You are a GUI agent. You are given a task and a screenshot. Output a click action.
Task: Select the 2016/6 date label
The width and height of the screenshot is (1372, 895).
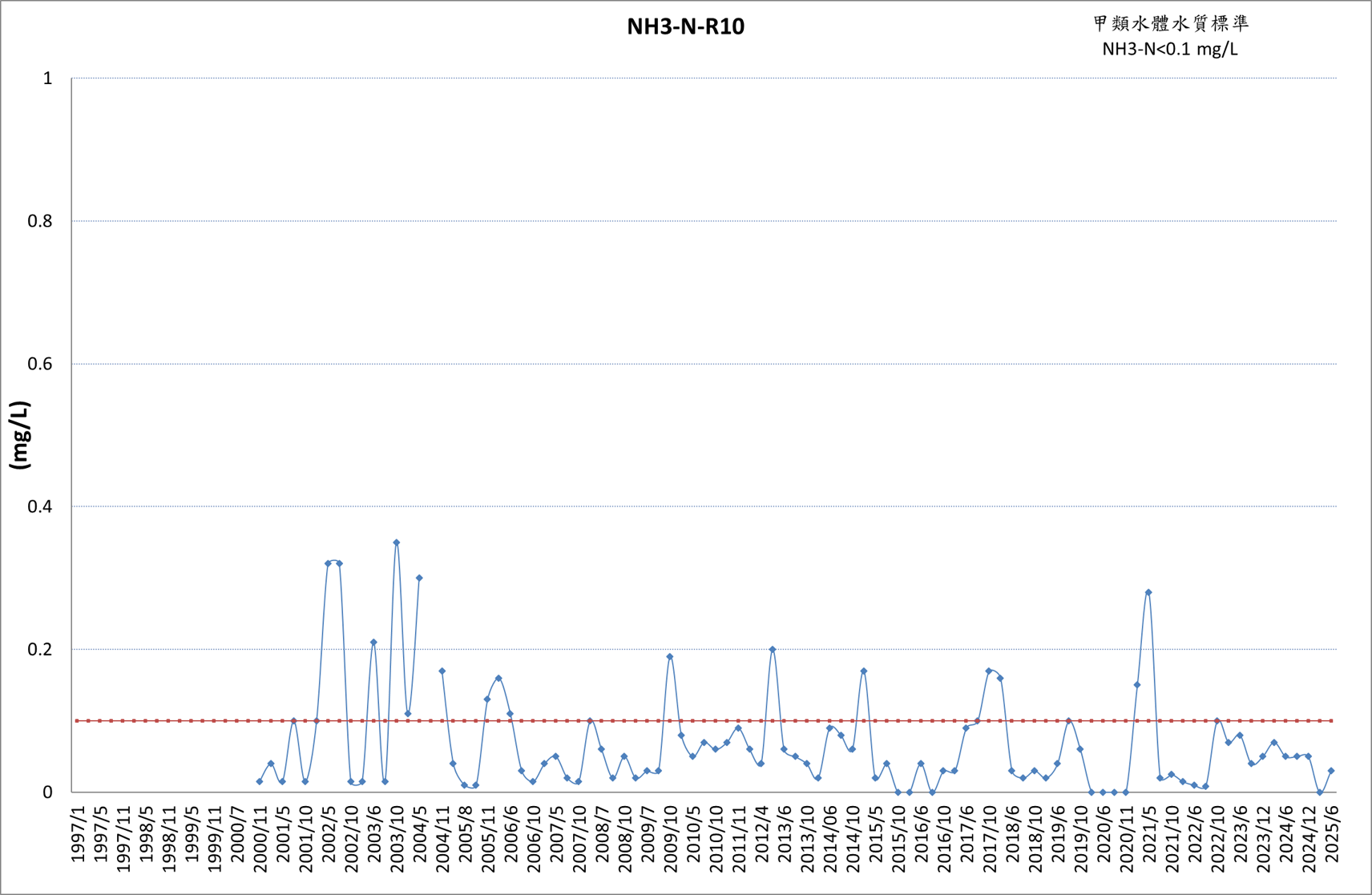click(921, 835)
